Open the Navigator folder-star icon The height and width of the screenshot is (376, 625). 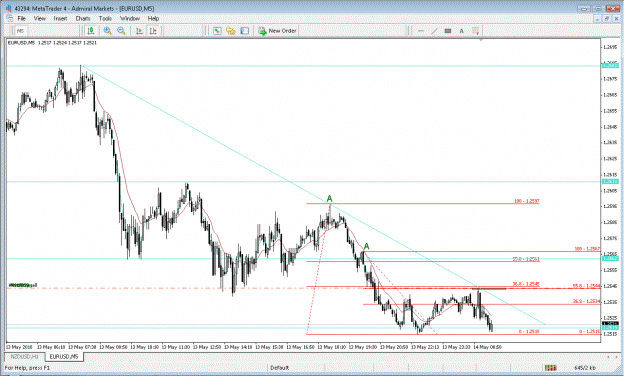(231, 31)
